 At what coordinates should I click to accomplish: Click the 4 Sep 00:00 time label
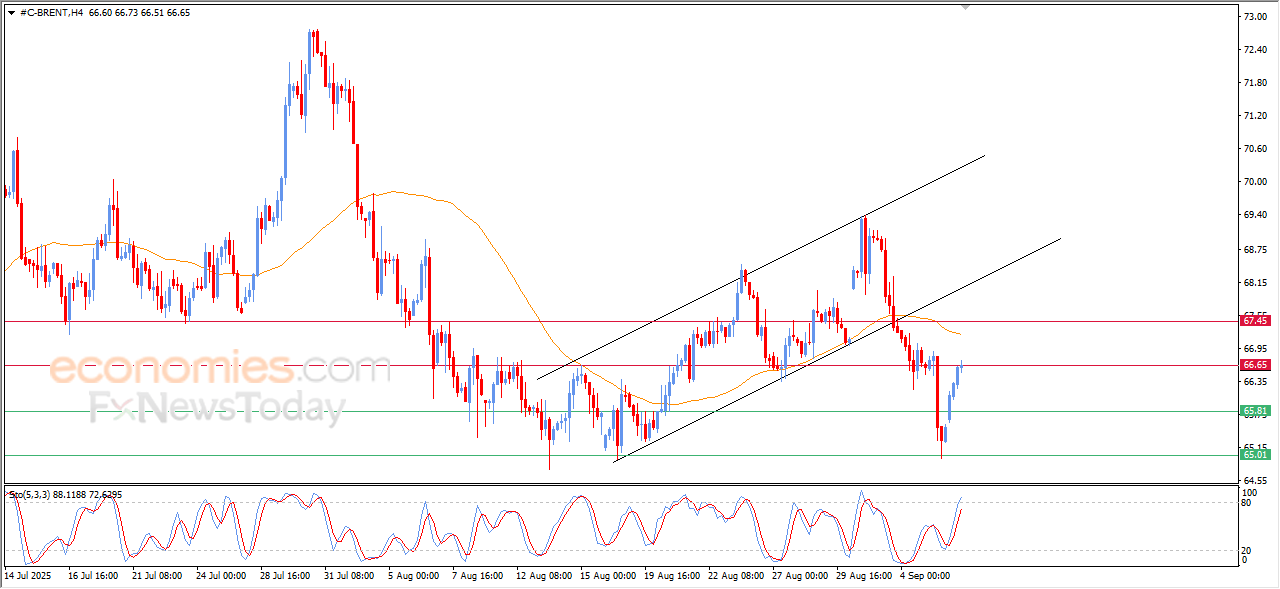click(925, 576)
